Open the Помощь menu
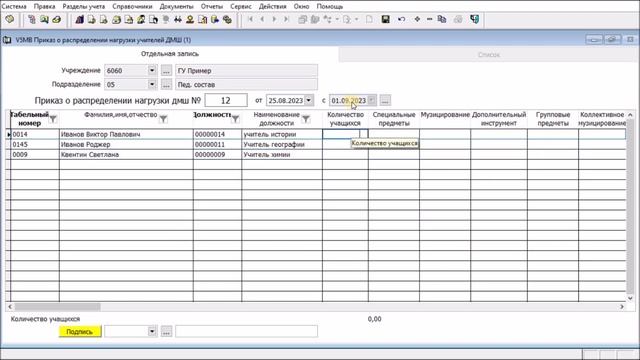Screen dimensions: 640x360 coord(330,6)
